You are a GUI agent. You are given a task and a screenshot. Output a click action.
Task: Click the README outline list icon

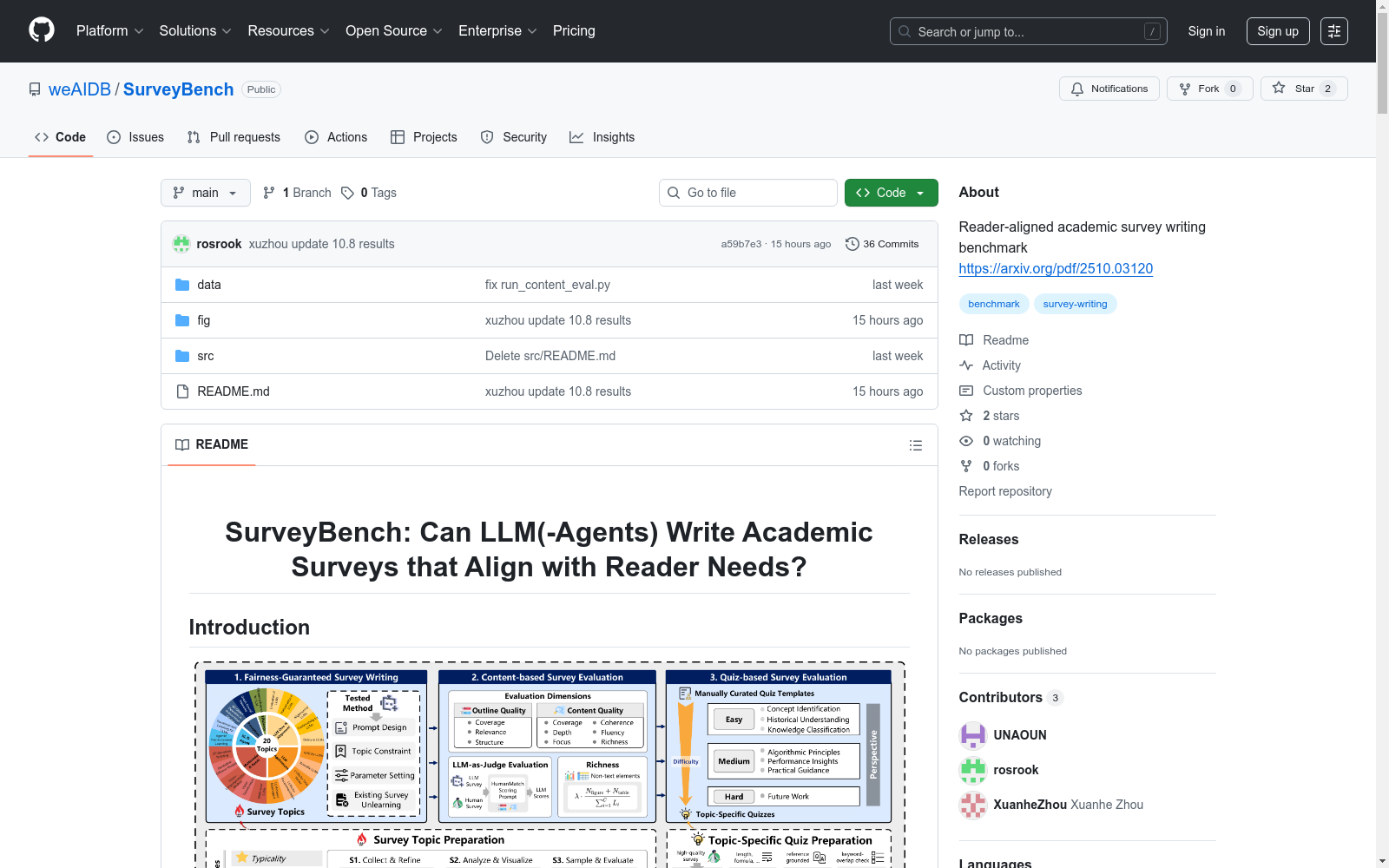(x=915, y=445)
